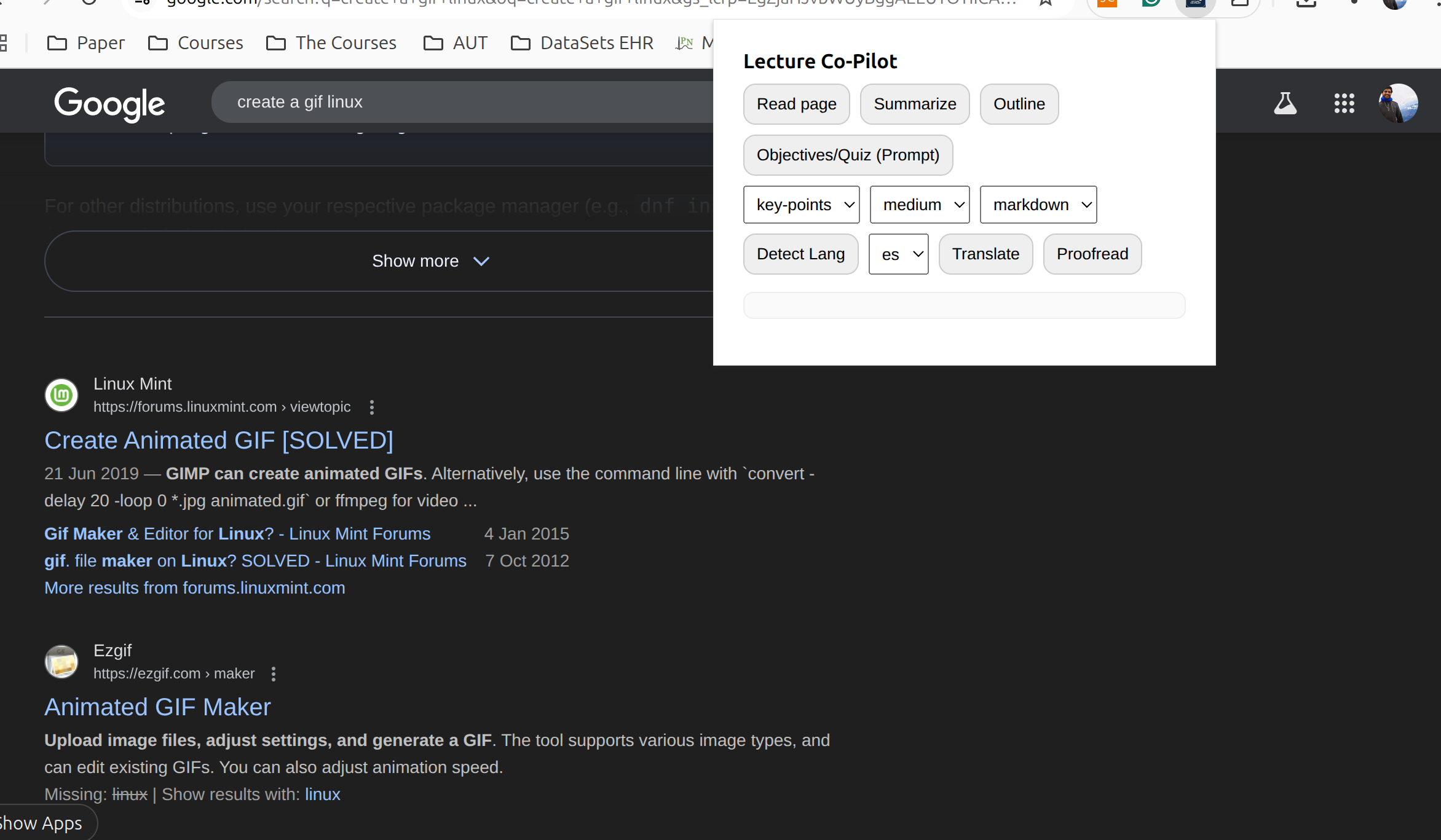This screenshot has height=840, width=1441.
Task: Open the markdown format dropdown
Action: point(1038,205)
